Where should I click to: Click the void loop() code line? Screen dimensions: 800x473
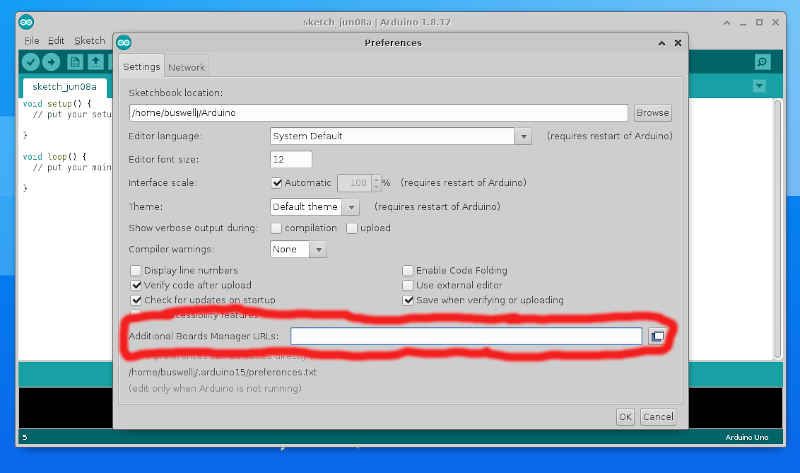tap(55, 157)
